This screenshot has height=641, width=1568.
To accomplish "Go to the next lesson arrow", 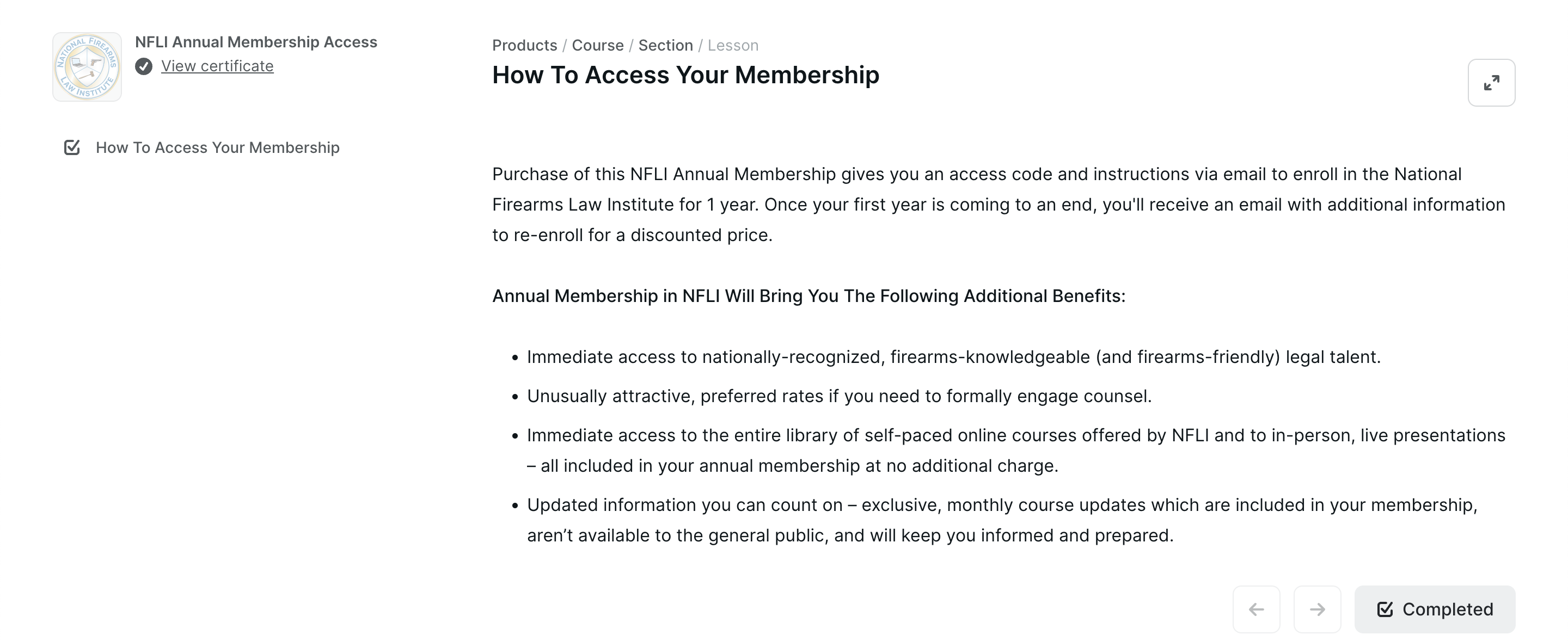I will coord(1316,609).
